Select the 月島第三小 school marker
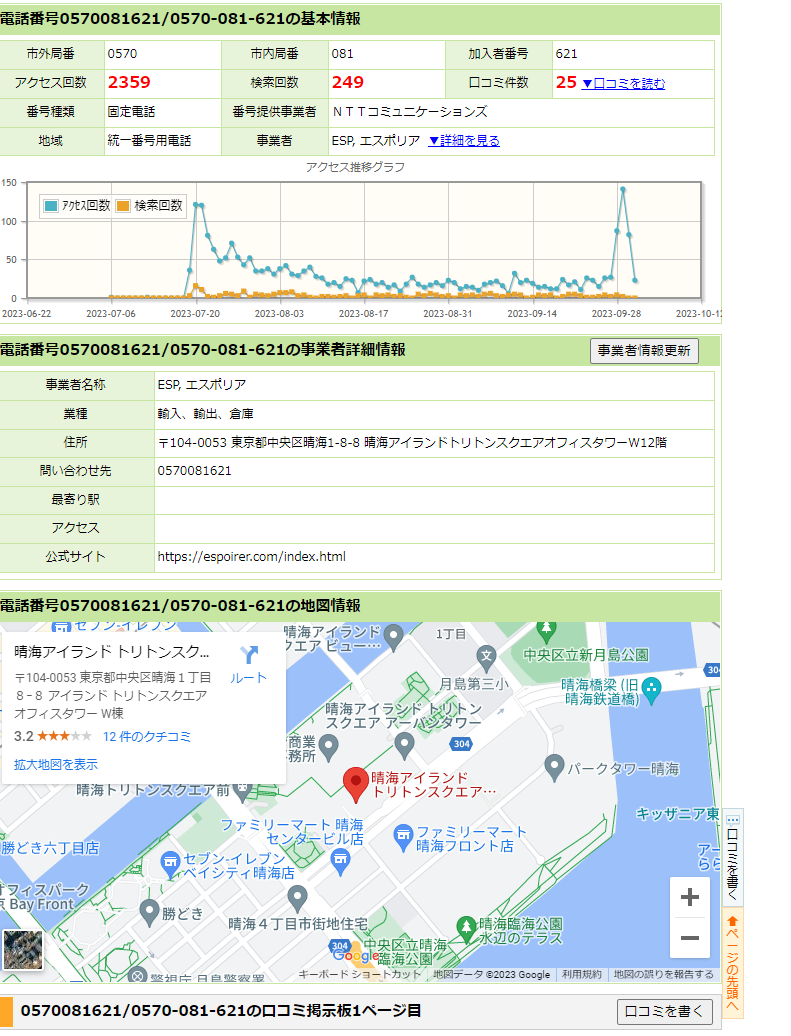Viewport: 791px width, 1036px height. click(x=486, y=657)
